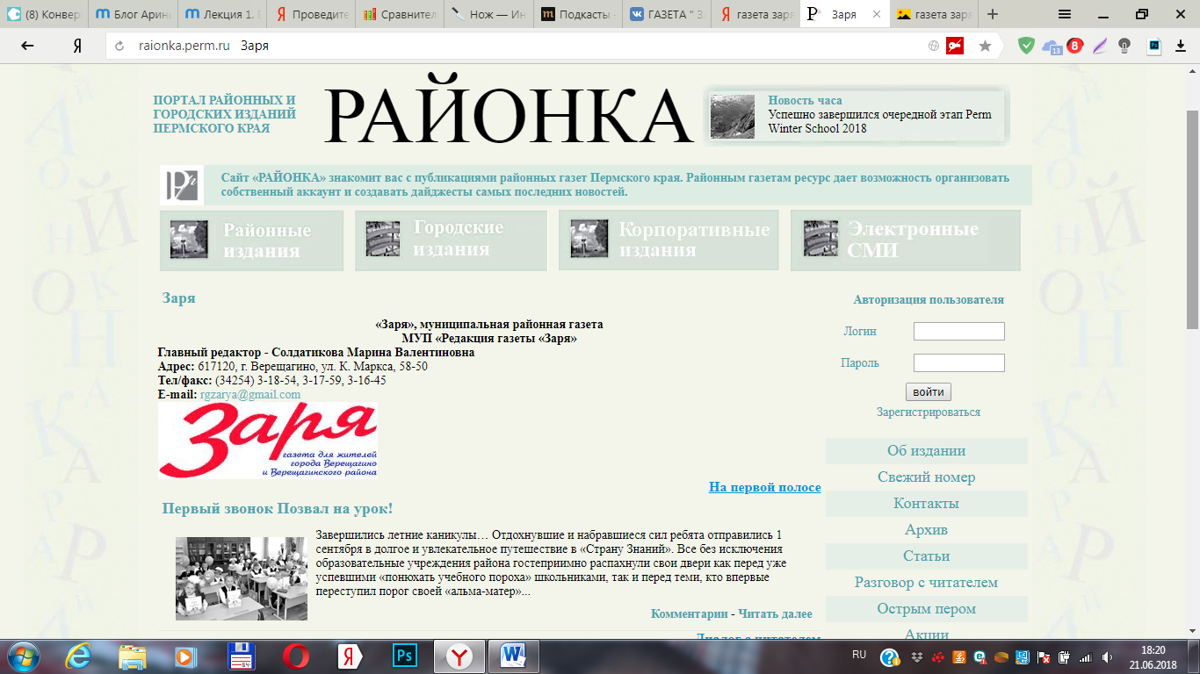1200x674 pixels.
Task: Open Internet Explorer from the taskbar
Action: [78, 656]
